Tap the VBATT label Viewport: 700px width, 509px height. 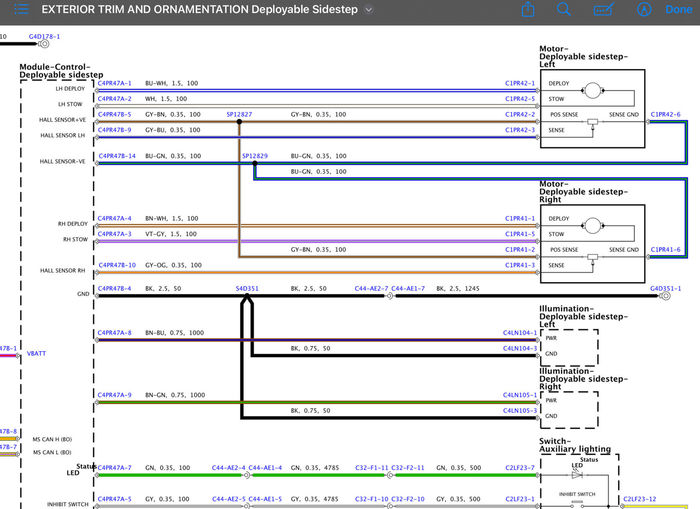36,353
